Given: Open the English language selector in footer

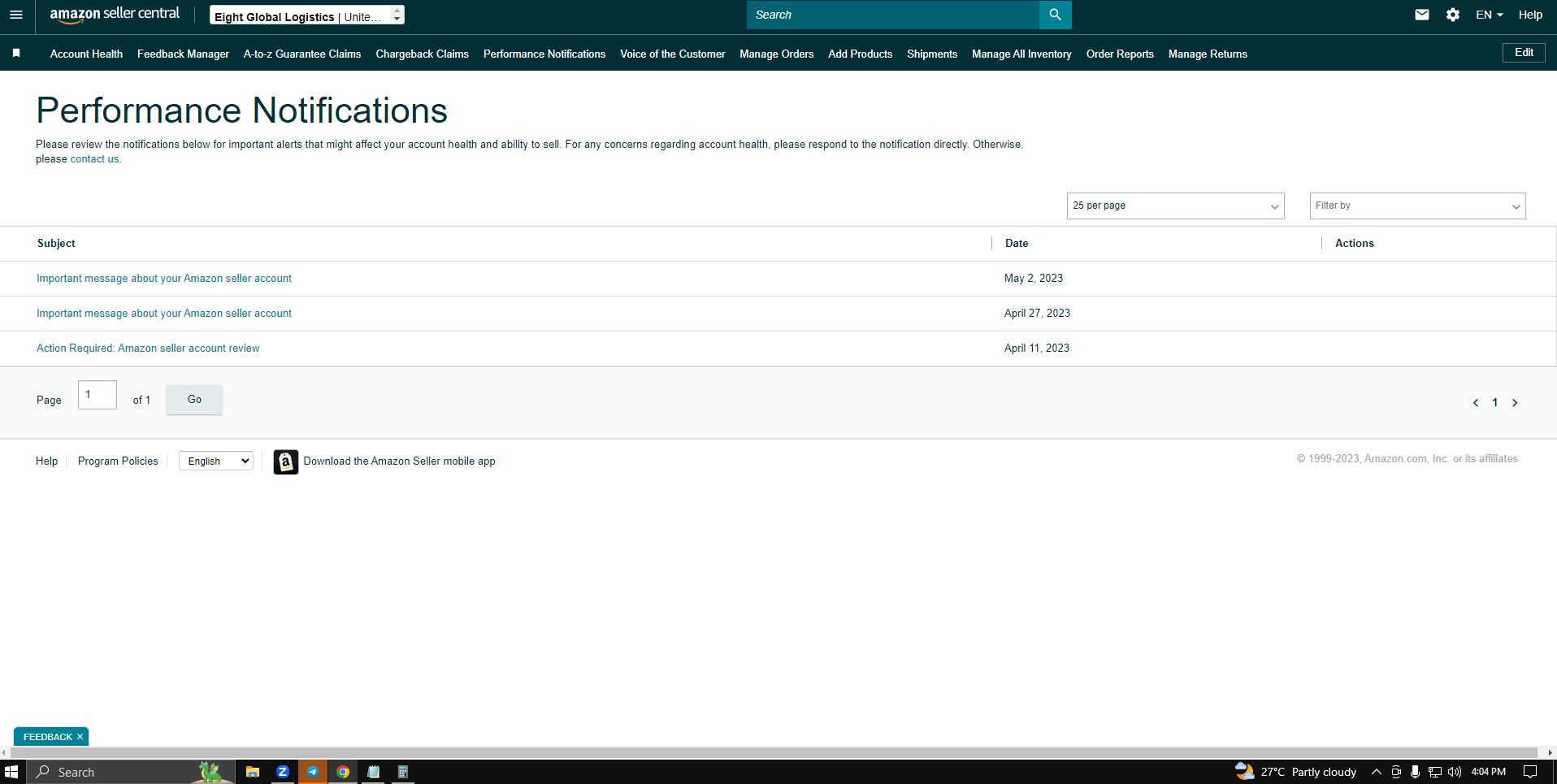Looking at the screenshot, I should click(216, 461).
